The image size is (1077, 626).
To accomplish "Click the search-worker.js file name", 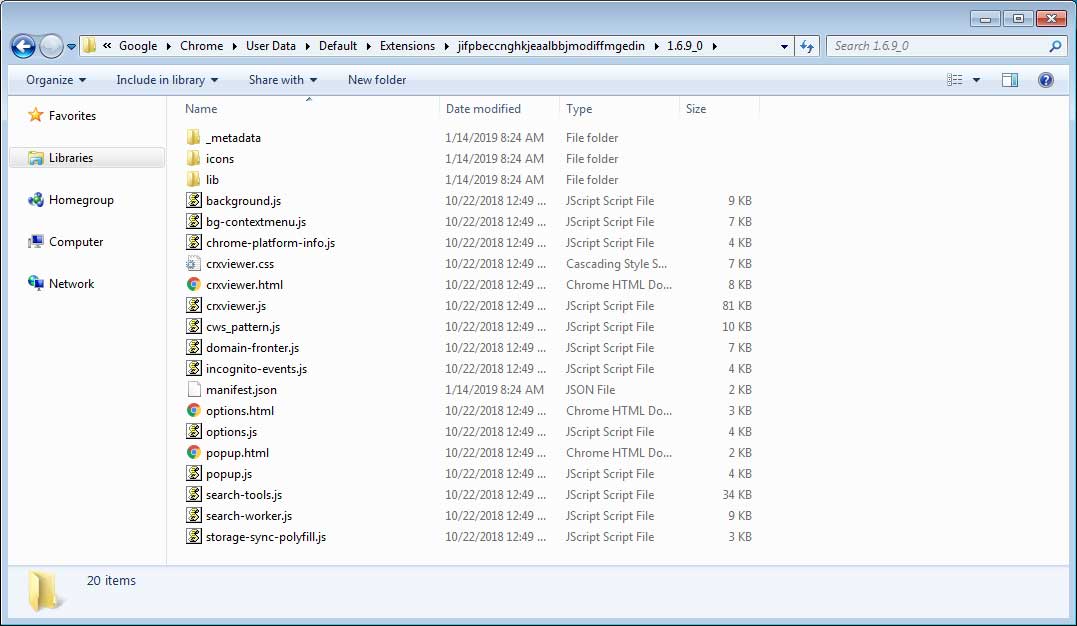I will (x=249, y=515).
